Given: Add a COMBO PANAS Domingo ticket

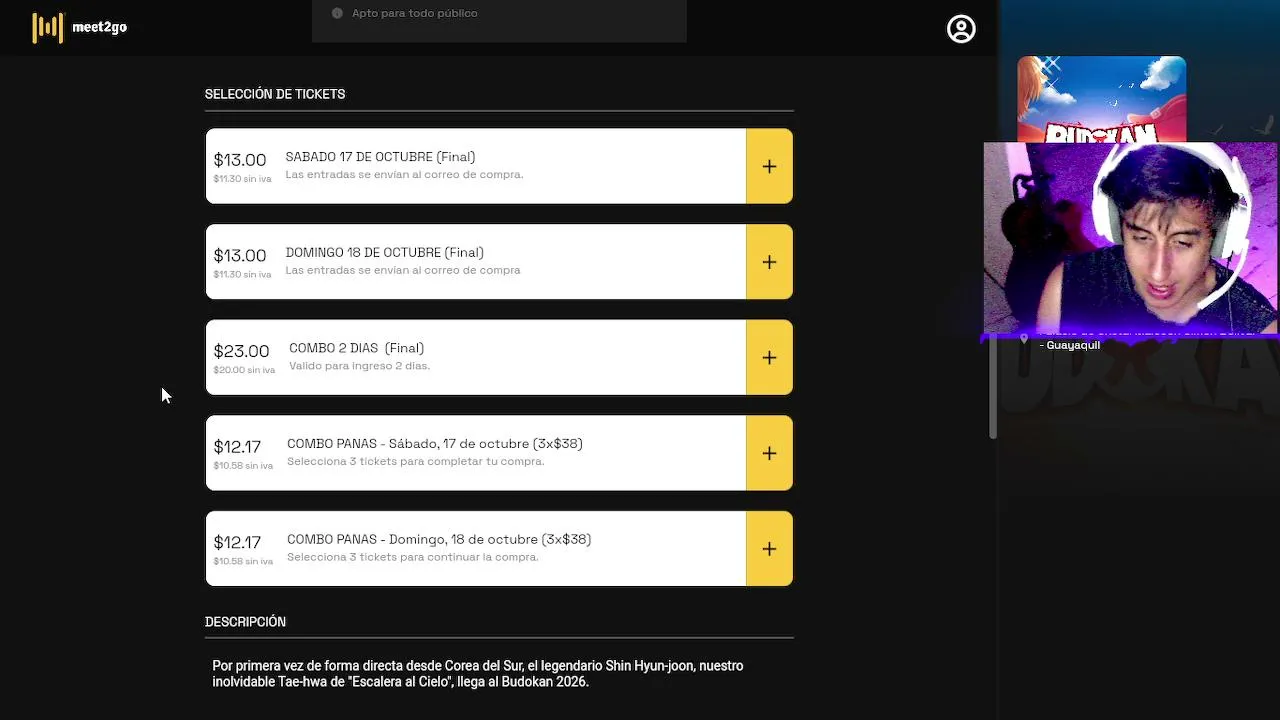Looking at the screenshot, I should click(x=769, y=549).
